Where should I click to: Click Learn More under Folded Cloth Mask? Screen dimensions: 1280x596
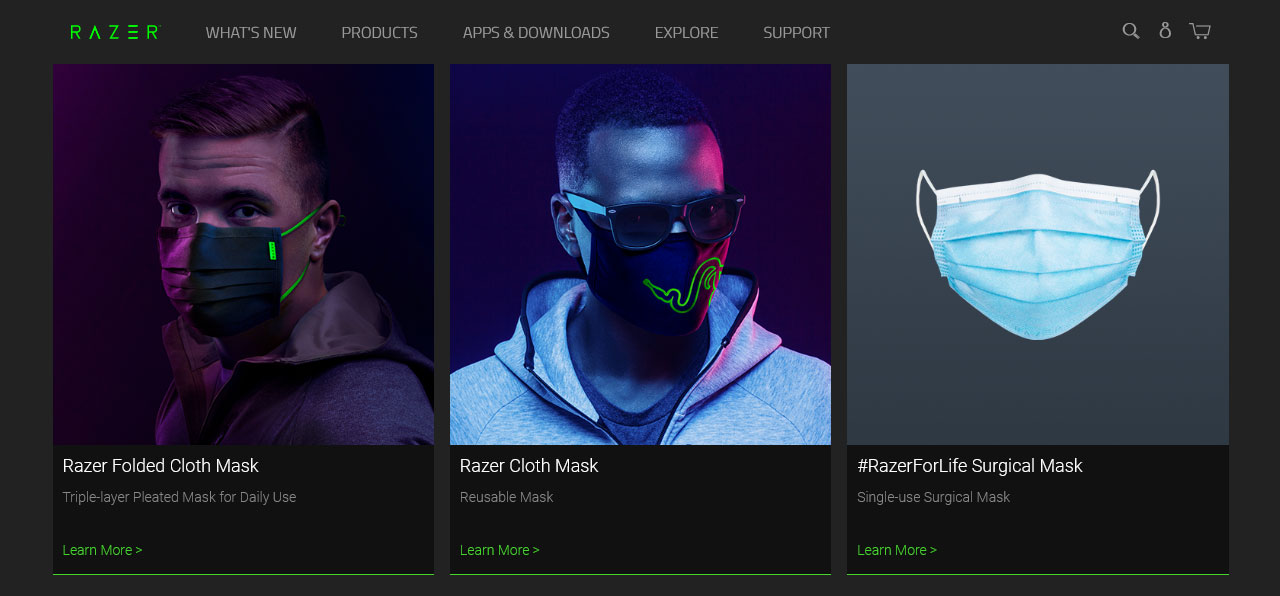click(102, 550)
